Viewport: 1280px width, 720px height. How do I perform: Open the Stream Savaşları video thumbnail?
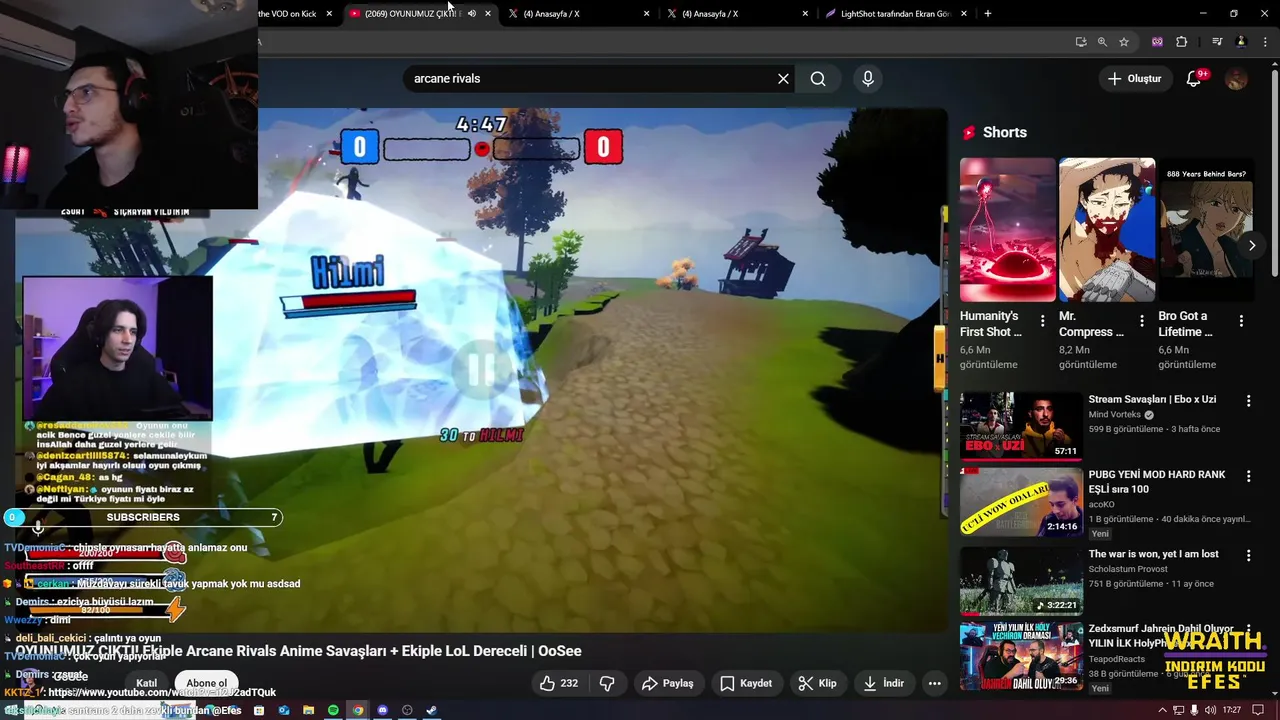(x=1021, y=426)
